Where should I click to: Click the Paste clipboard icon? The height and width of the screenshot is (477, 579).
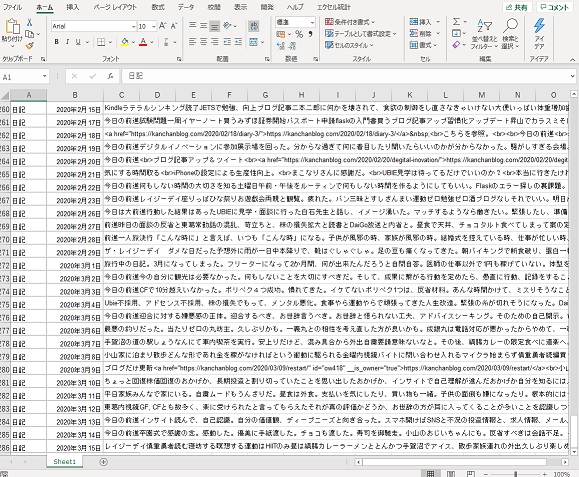(12, 26)
